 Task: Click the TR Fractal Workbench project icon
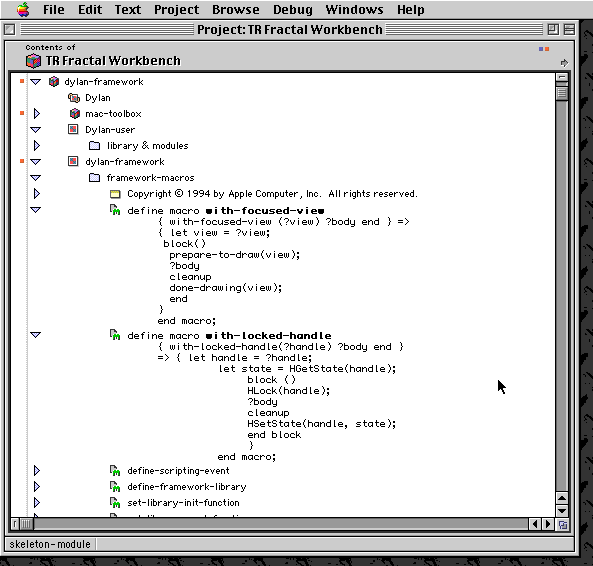[x=33, y=61]
